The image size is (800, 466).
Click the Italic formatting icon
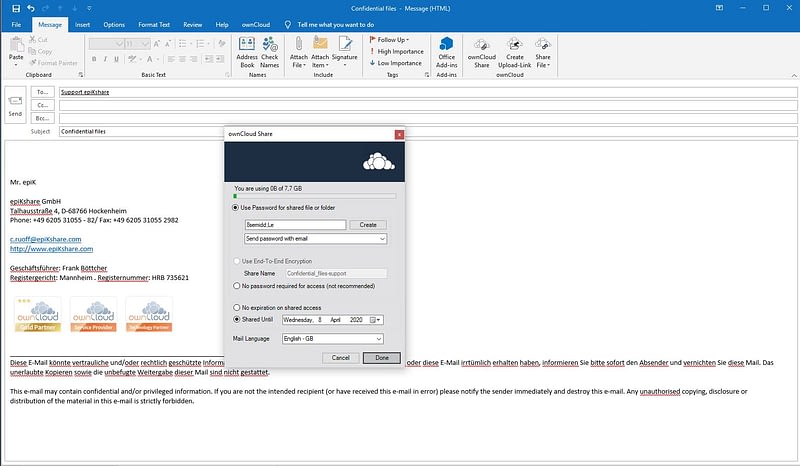pos(105,59)
